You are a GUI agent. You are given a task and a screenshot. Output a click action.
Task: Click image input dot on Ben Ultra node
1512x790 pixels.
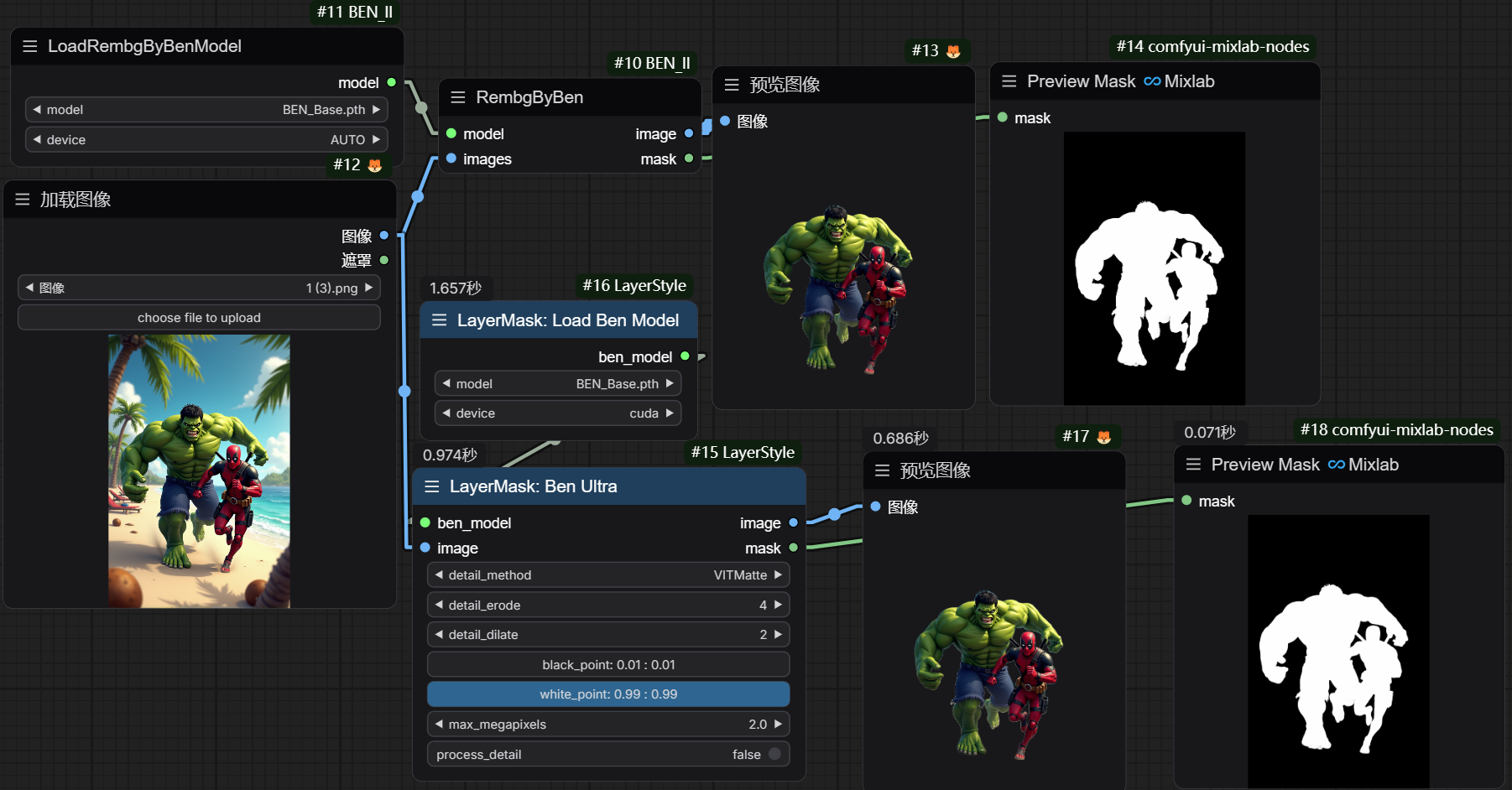click(x=425, y=548)
